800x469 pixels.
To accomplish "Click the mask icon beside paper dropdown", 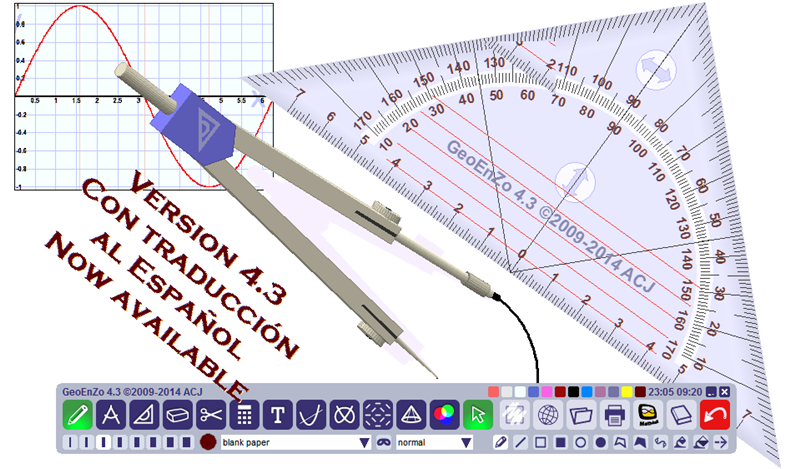I will 384,442.
